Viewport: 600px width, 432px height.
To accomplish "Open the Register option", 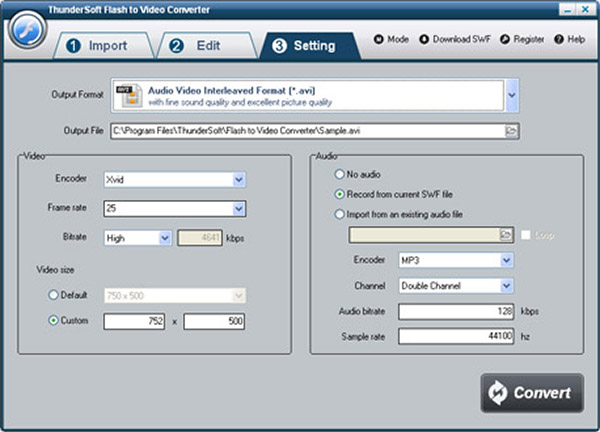I will click(x=522, y=39).
